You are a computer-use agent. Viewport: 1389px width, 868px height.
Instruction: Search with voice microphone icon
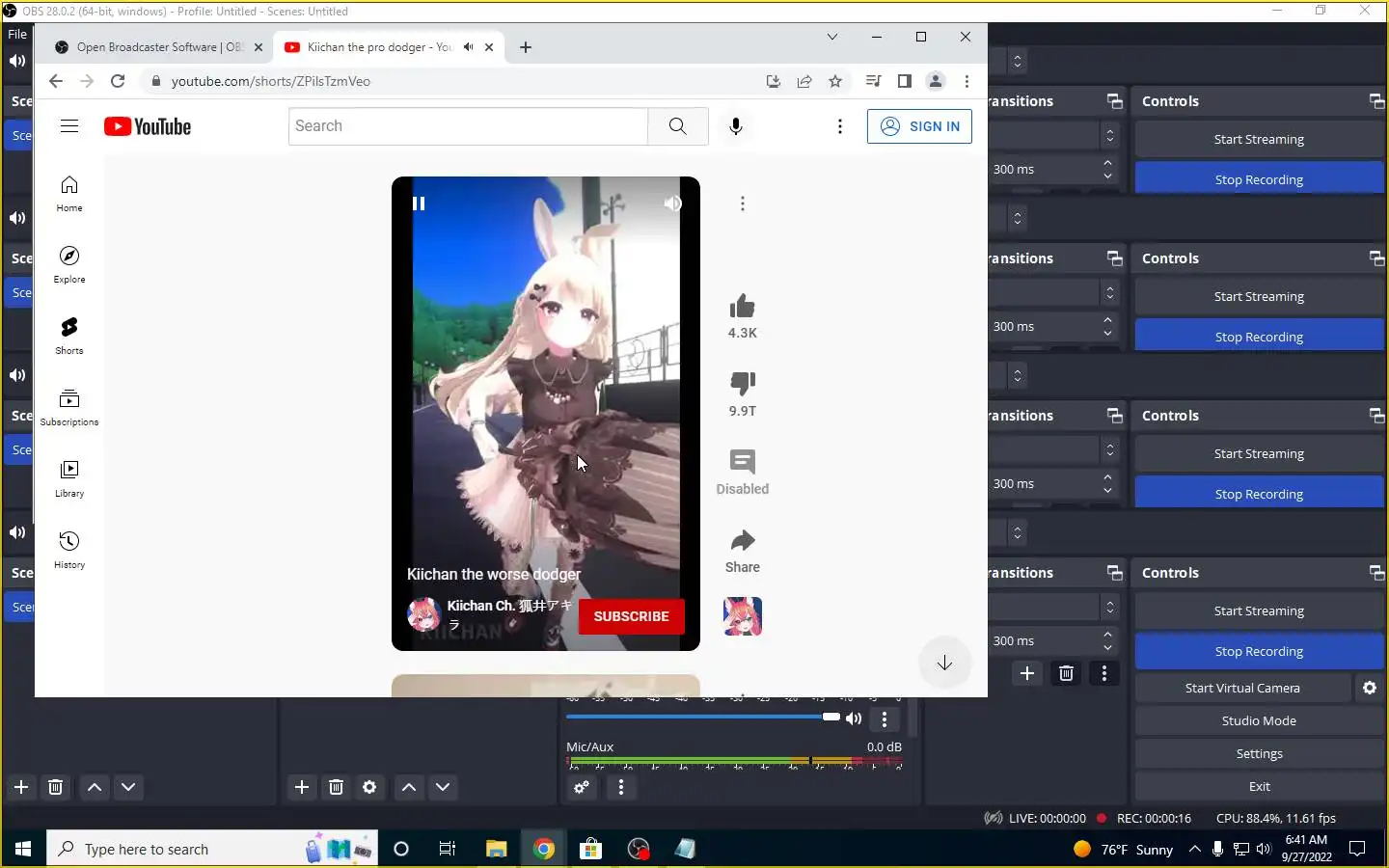tap(736, 126)
